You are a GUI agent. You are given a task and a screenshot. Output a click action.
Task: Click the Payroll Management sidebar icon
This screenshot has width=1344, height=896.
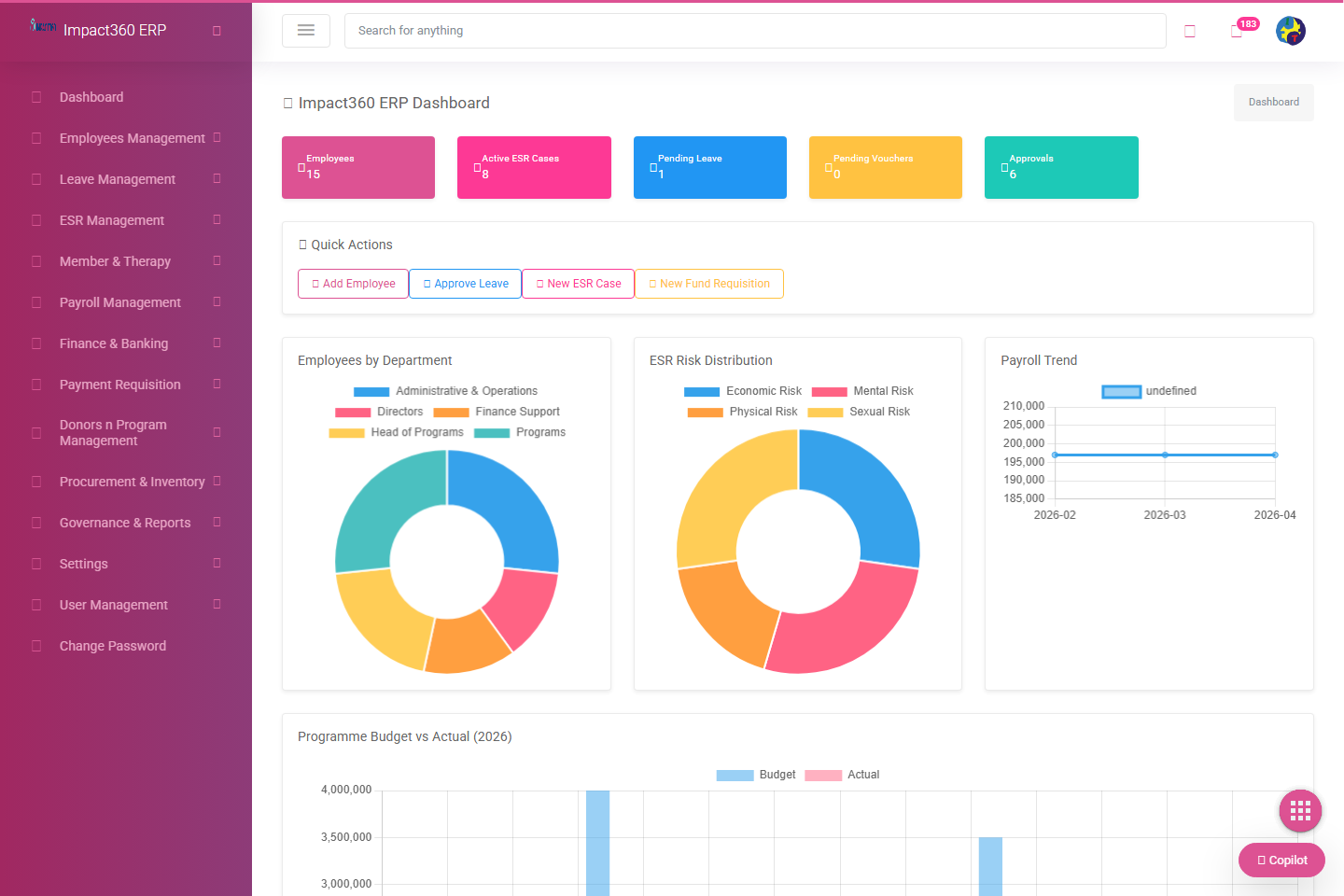(x=36, y=302)
